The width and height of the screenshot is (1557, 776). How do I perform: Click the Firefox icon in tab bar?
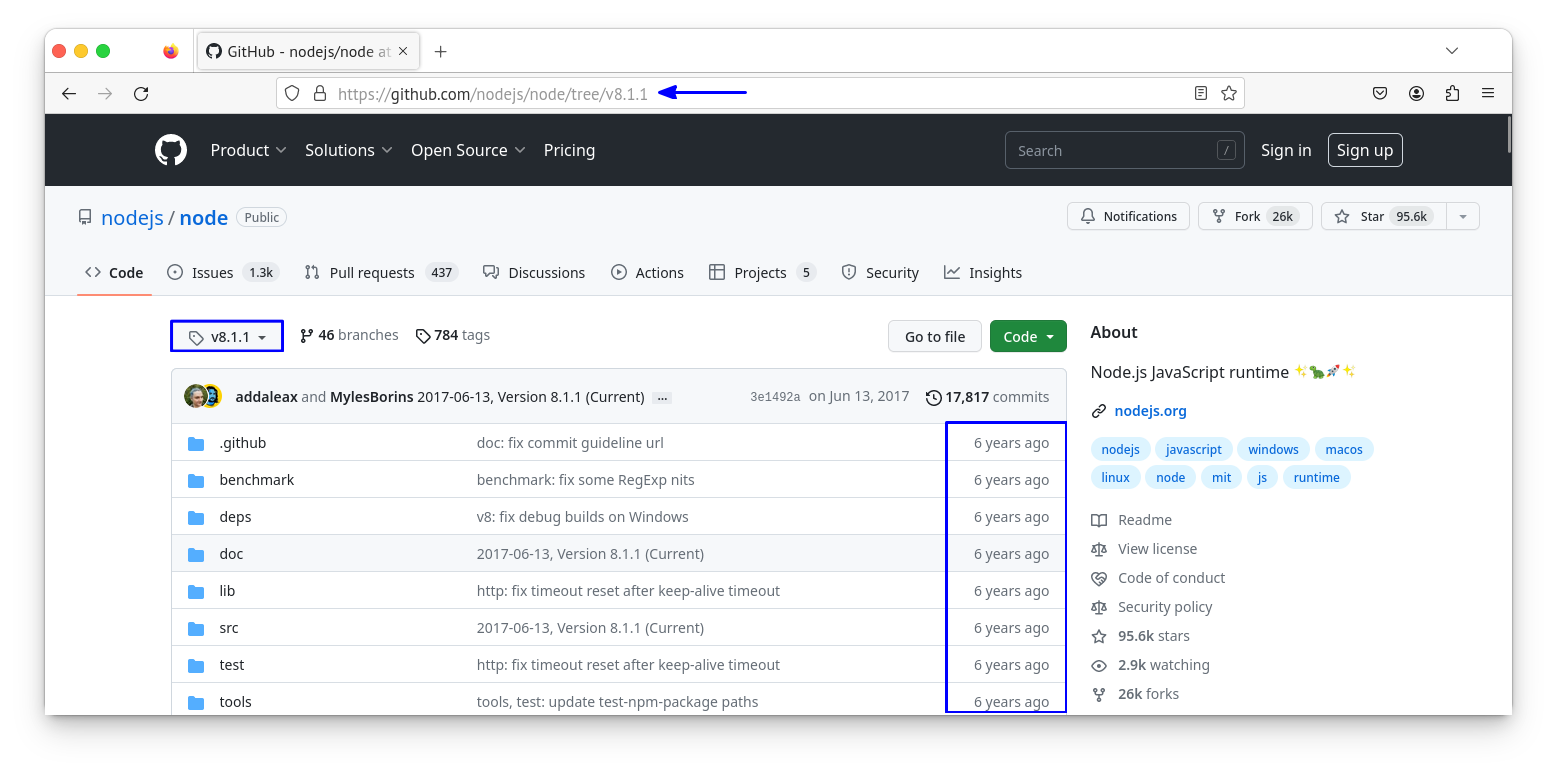(171, 51)
